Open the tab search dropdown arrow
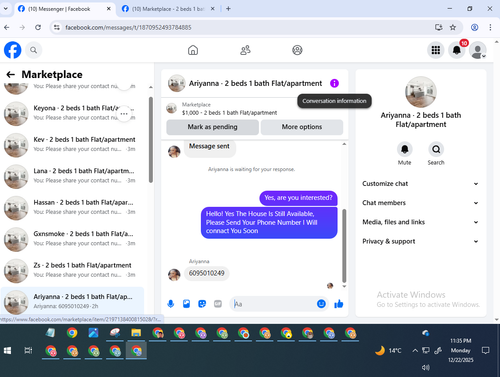Screen dimensions: 500x377 coord(6,9)
